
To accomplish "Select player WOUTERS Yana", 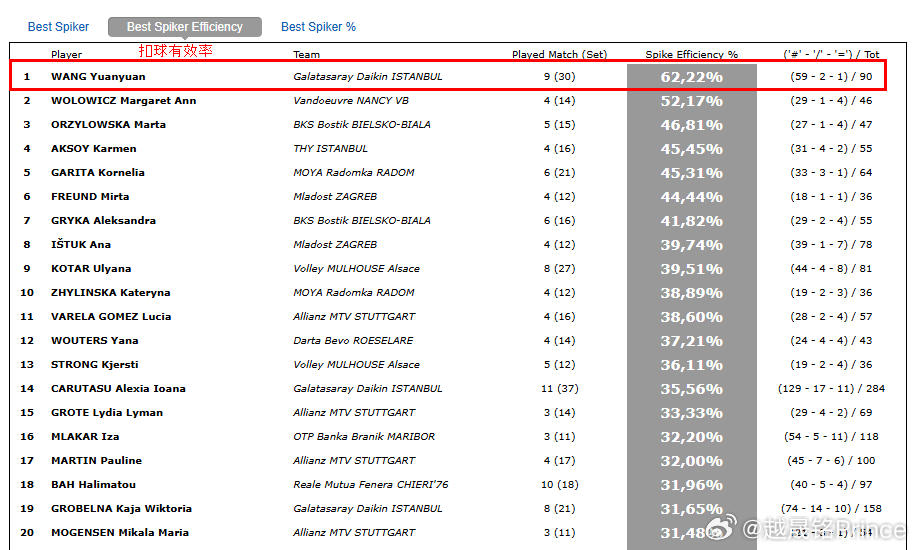I will [x=95, y=340].
